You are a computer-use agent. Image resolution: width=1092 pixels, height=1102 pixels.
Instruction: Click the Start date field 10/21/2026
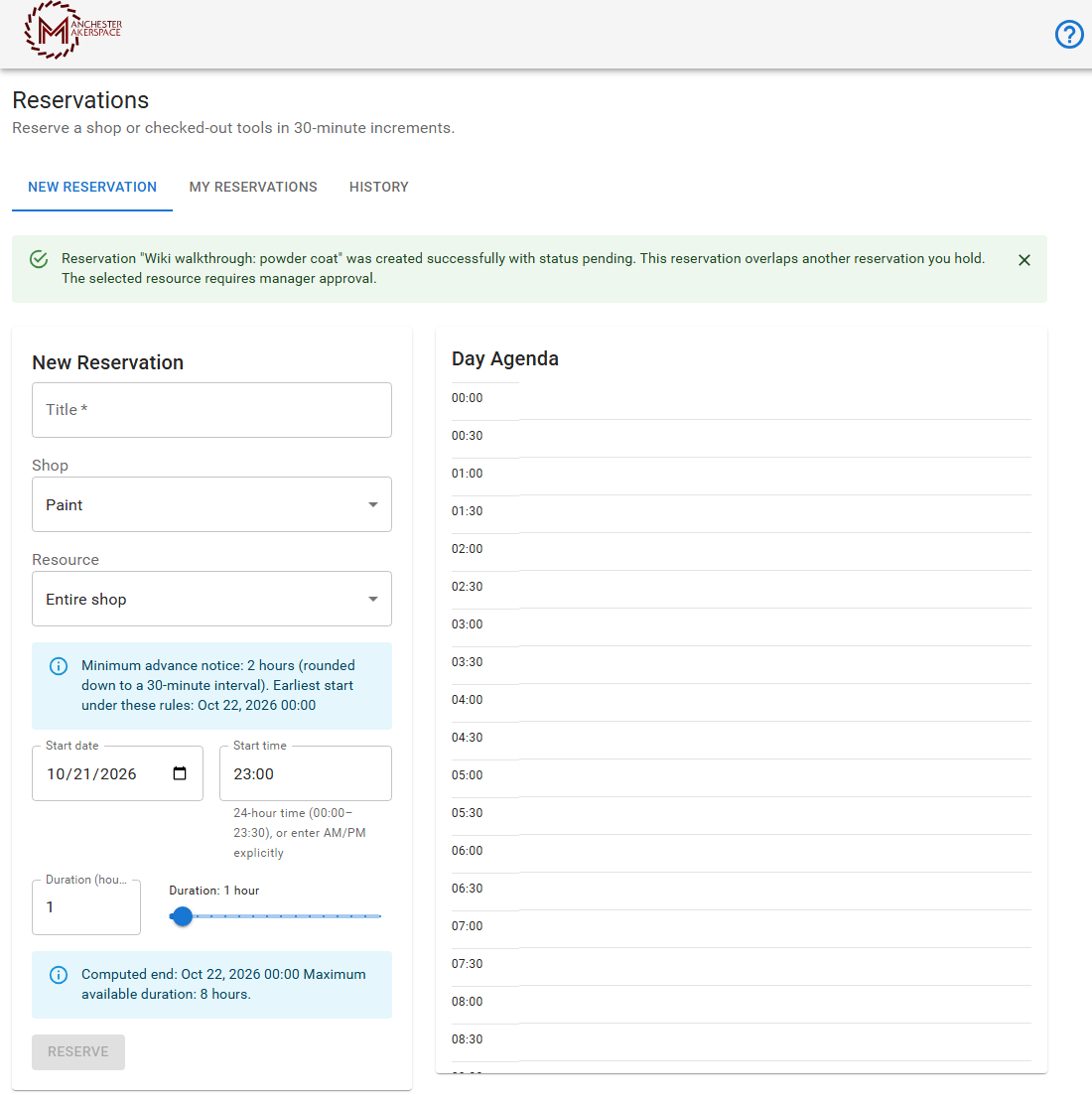click(x=117, y=773)
